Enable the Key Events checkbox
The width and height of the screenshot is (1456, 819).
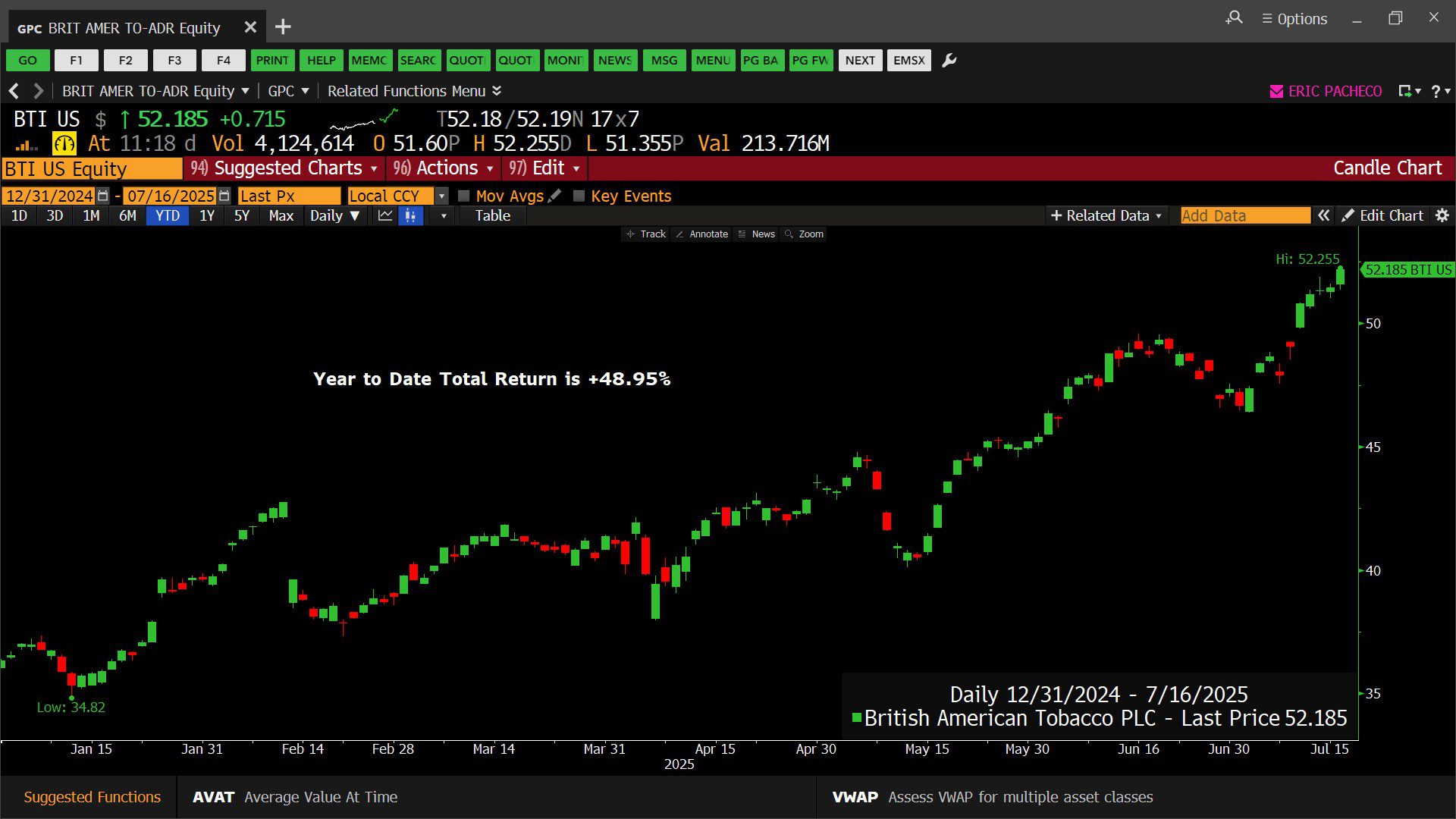pos(579,196)
